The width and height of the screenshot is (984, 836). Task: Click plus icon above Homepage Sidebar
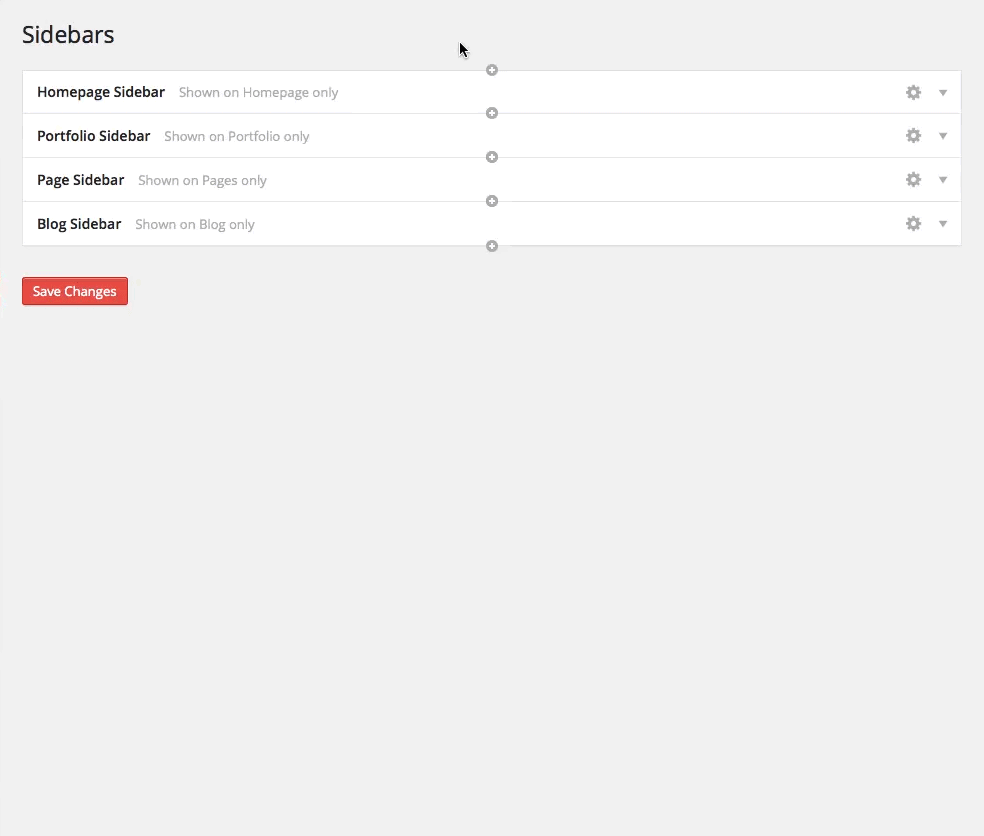(x=492, y=70)
